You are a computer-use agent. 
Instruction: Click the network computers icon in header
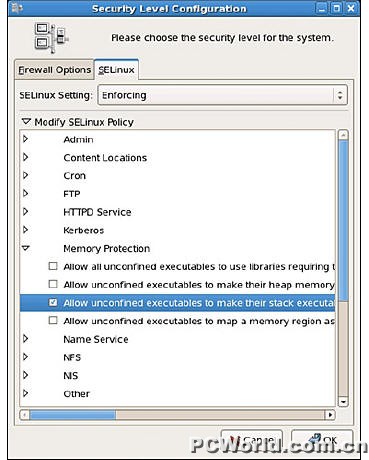click(51, 38)
